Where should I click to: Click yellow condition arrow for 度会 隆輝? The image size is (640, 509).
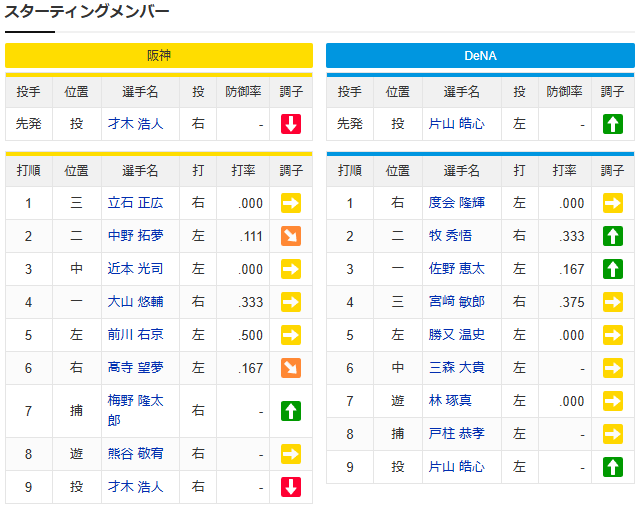(x=613, y=203)
